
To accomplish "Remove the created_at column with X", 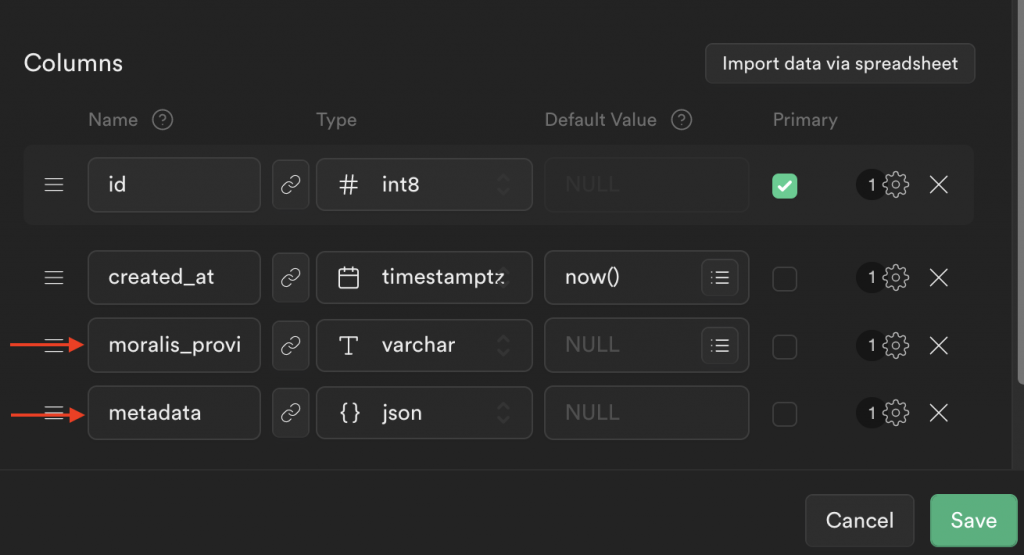I will 938,278.
